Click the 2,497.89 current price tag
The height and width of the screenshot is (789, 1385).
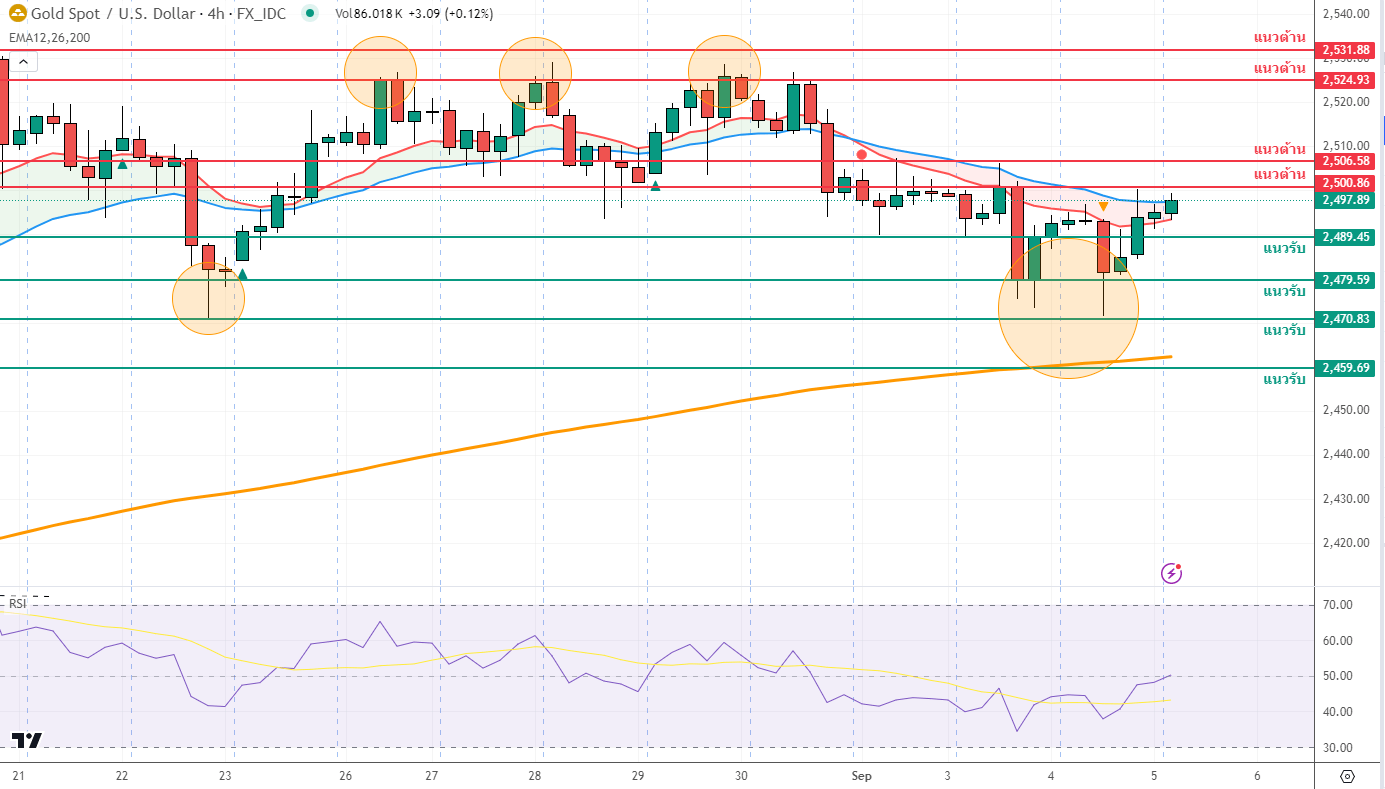[1345, 200]
